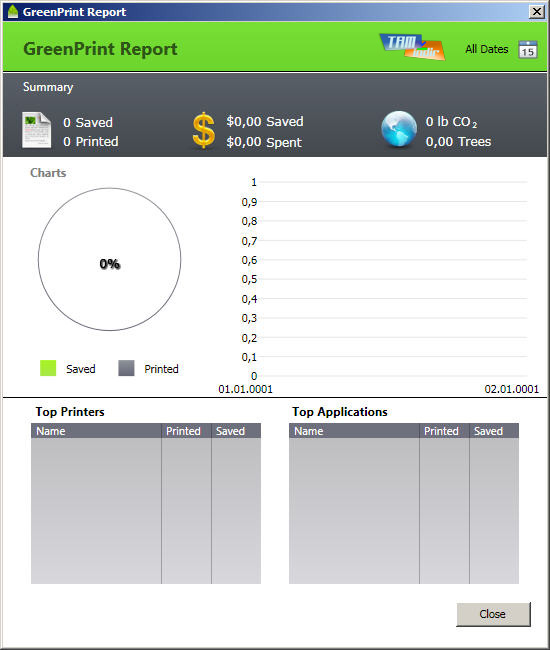Sort Top Applications by Saved column

click(x=494, y=431)
